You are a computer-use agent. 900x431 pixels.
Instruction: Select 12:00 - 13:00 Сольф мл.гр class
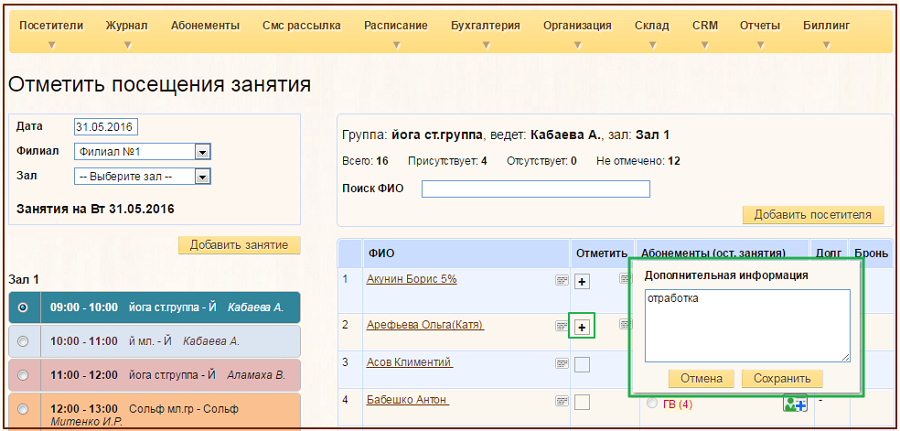tap(23, 410)
